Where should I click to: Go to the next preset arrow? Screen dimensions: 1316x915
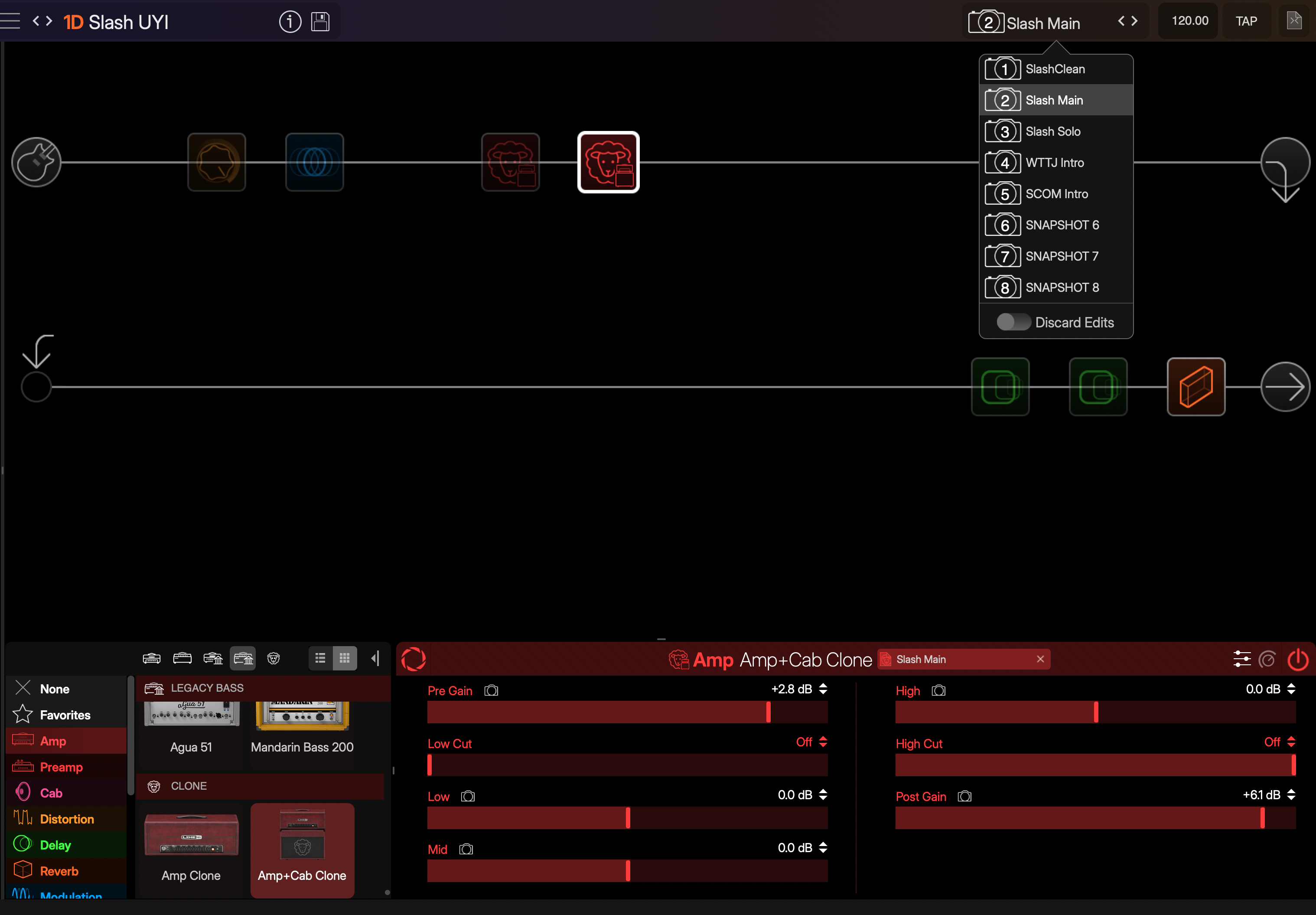49,21
